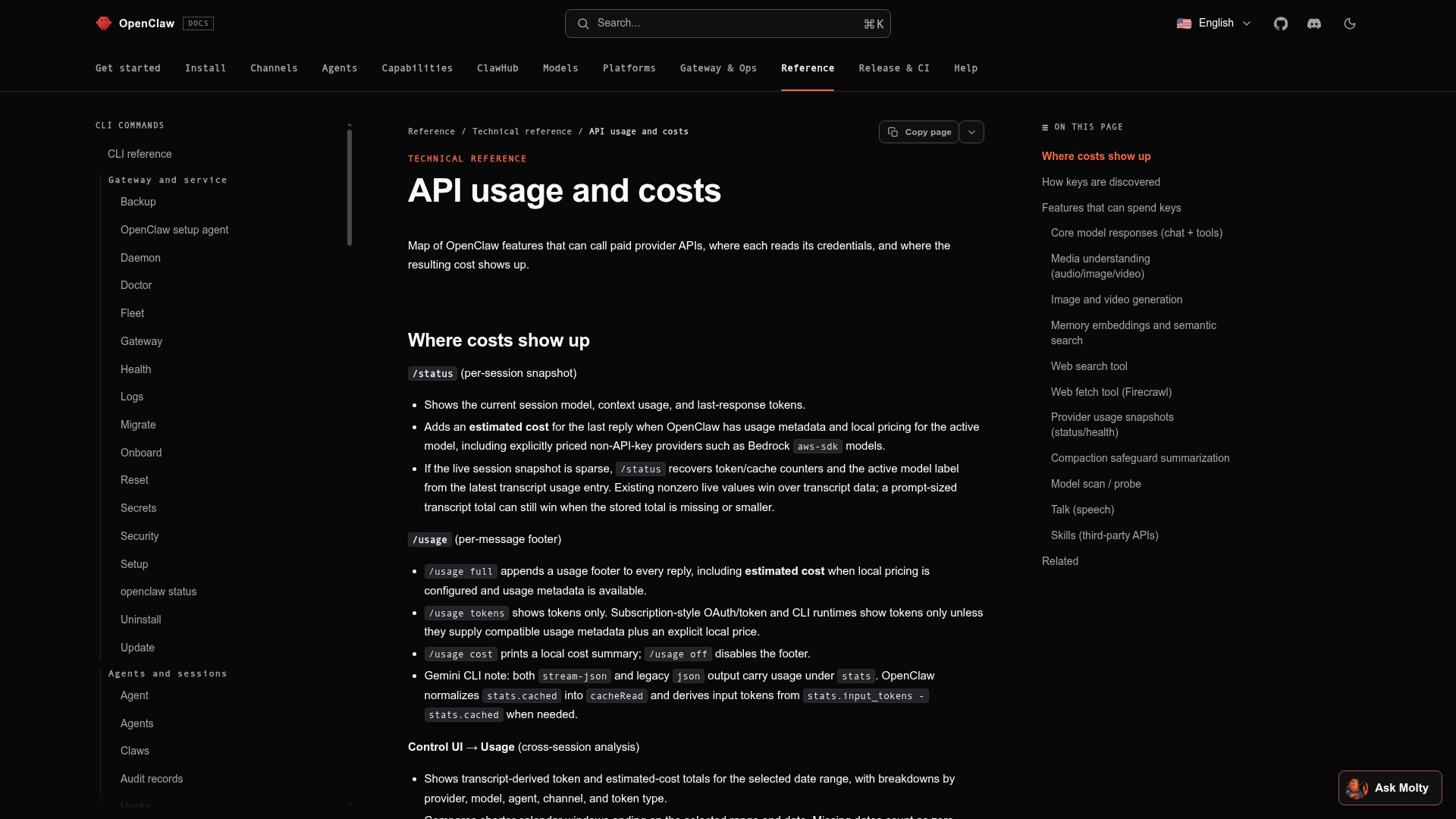Click the sidebar scrollbar thumb

(350, 187)
